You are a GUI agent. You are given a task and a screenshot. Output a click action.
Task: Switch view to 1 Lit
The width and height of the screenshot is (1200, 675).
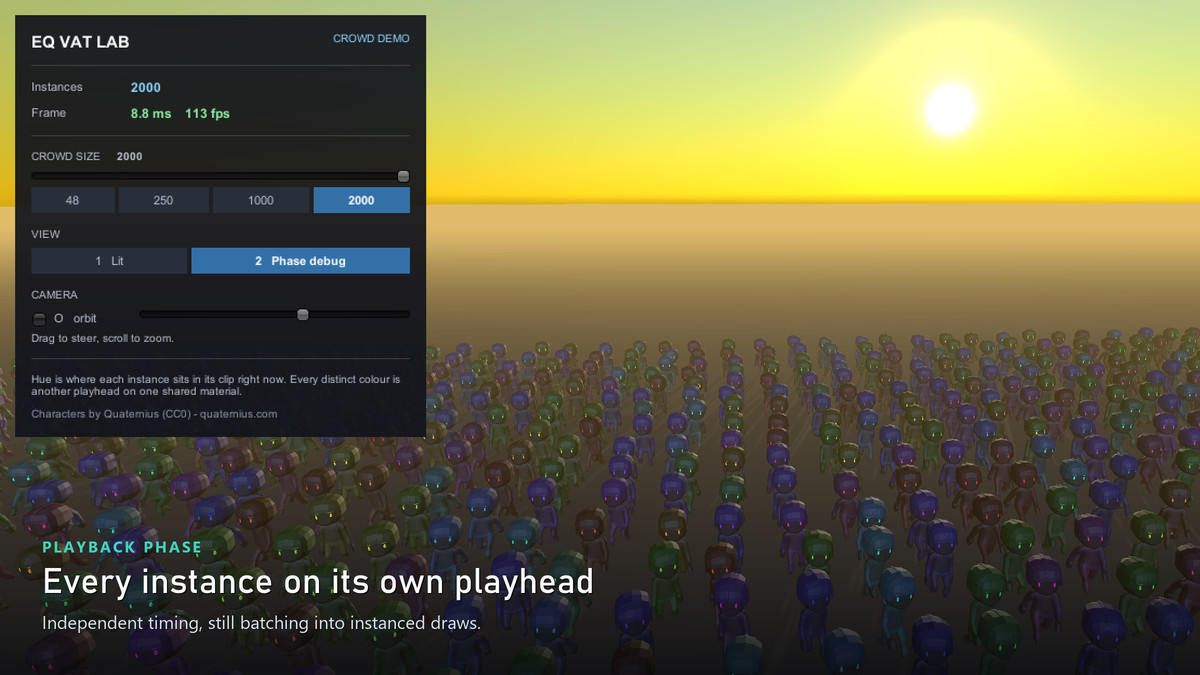coord(109,261)
